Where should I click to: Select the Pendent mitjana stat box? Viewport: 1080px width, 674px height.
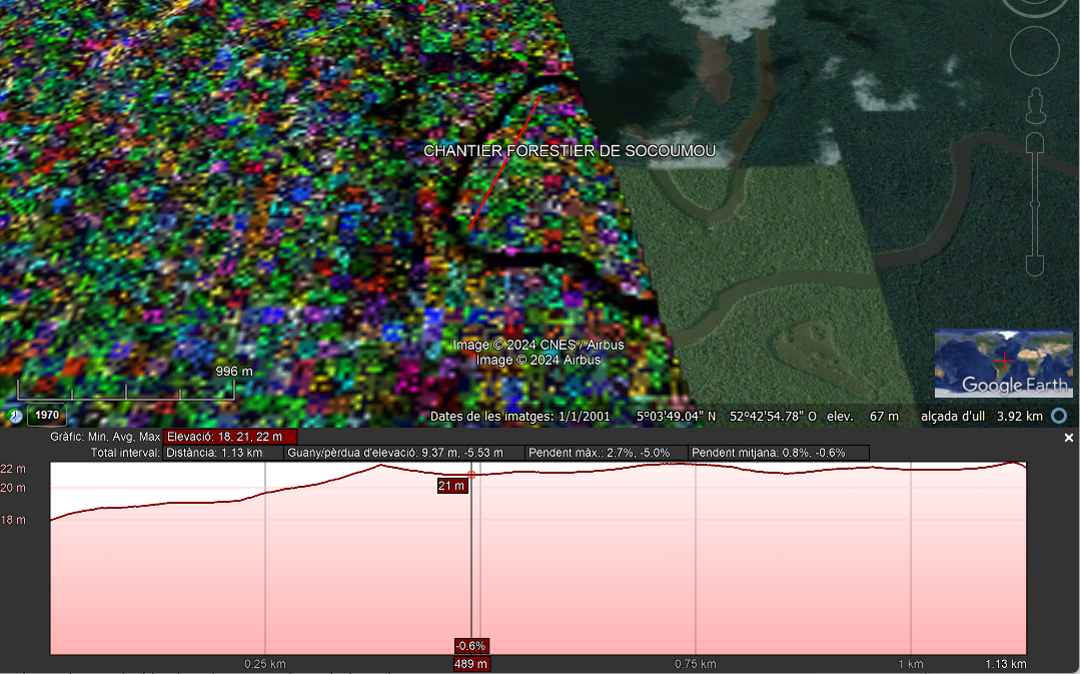click(x=768, y=453)
